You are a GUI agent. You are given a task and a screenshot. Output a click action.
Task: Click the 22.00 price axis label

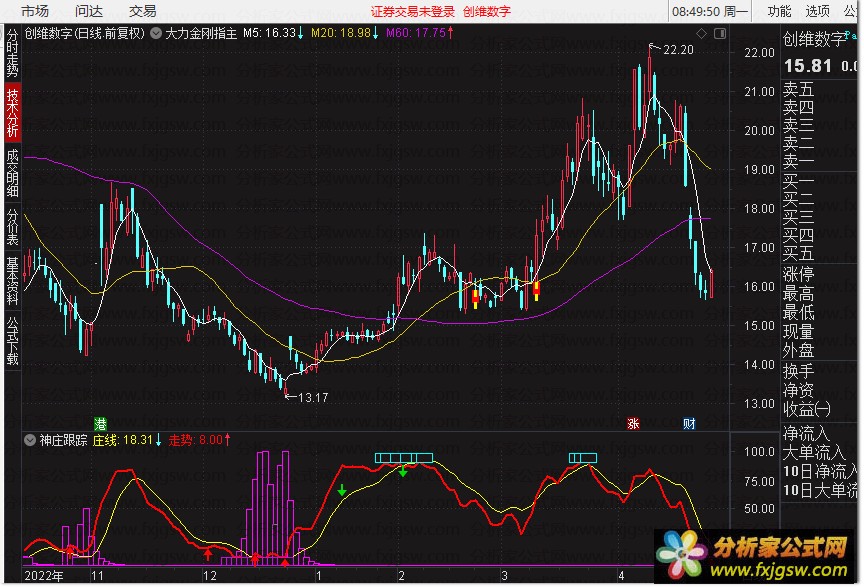759,53
